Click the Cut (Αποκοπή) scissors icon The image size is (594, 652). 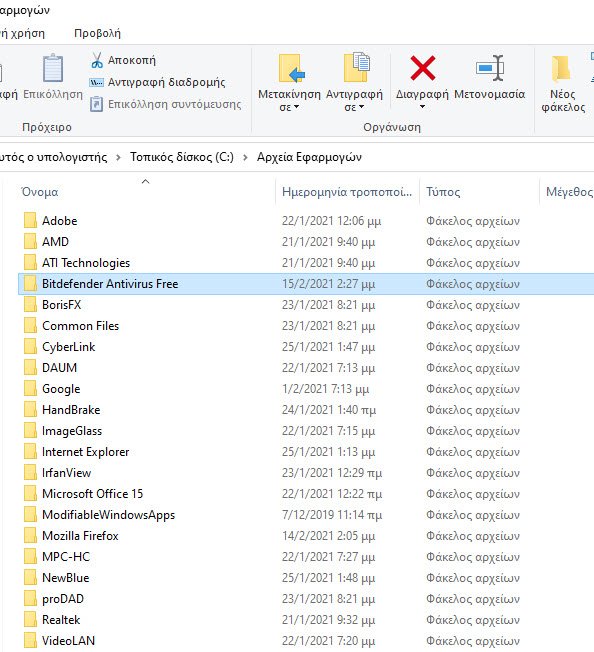[97, 60]
